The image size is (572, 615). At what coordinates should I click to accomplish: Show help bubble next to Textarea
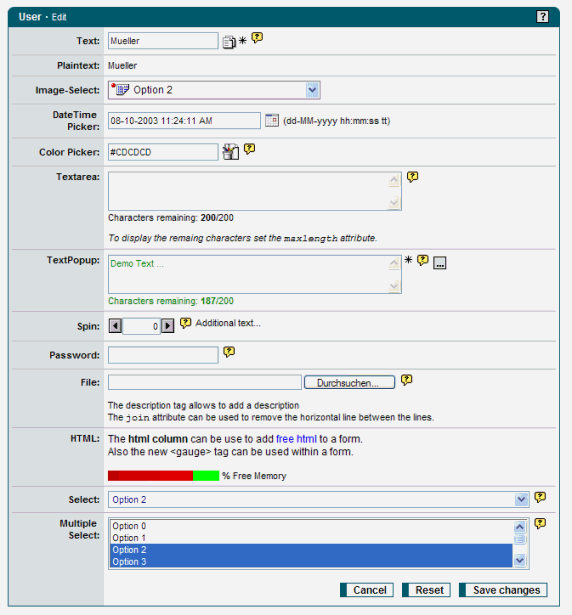point(412,177)
